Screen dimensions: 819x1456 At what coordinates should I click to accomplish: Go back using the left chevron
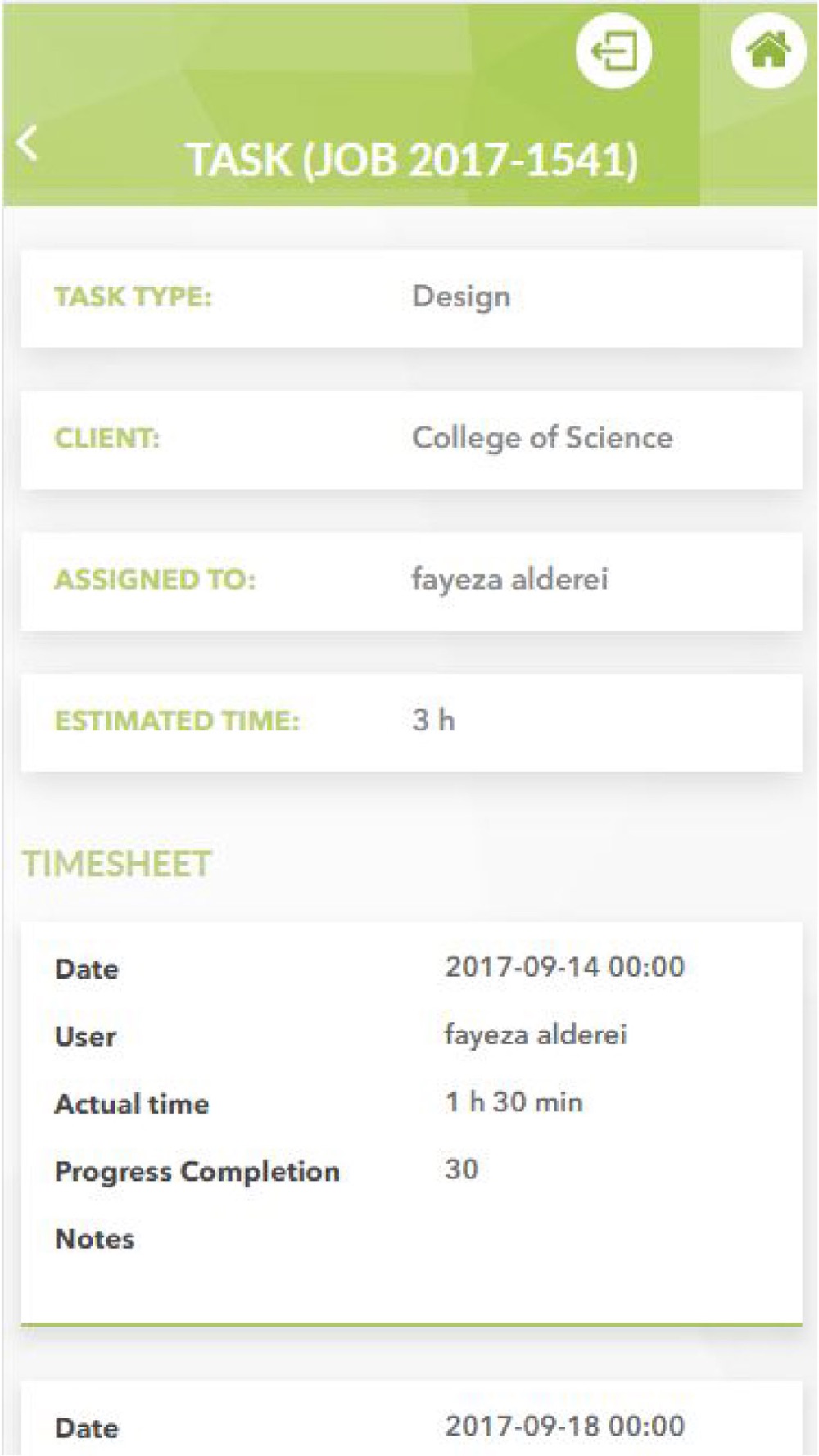pyautogui.click(x=27, y=144)
